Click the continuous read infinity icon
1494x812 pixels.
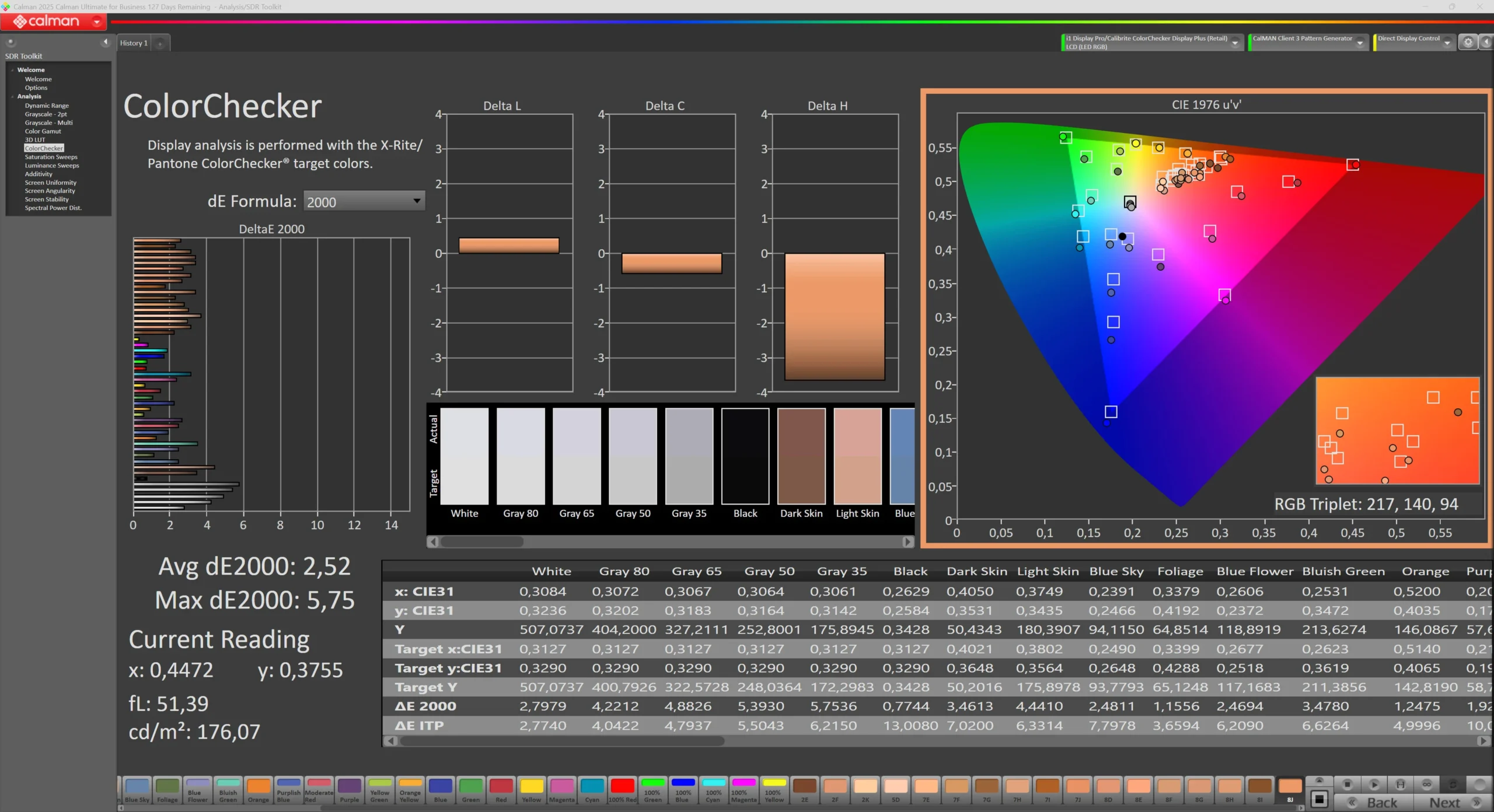pyautogui.click(x=1426, y=784)
